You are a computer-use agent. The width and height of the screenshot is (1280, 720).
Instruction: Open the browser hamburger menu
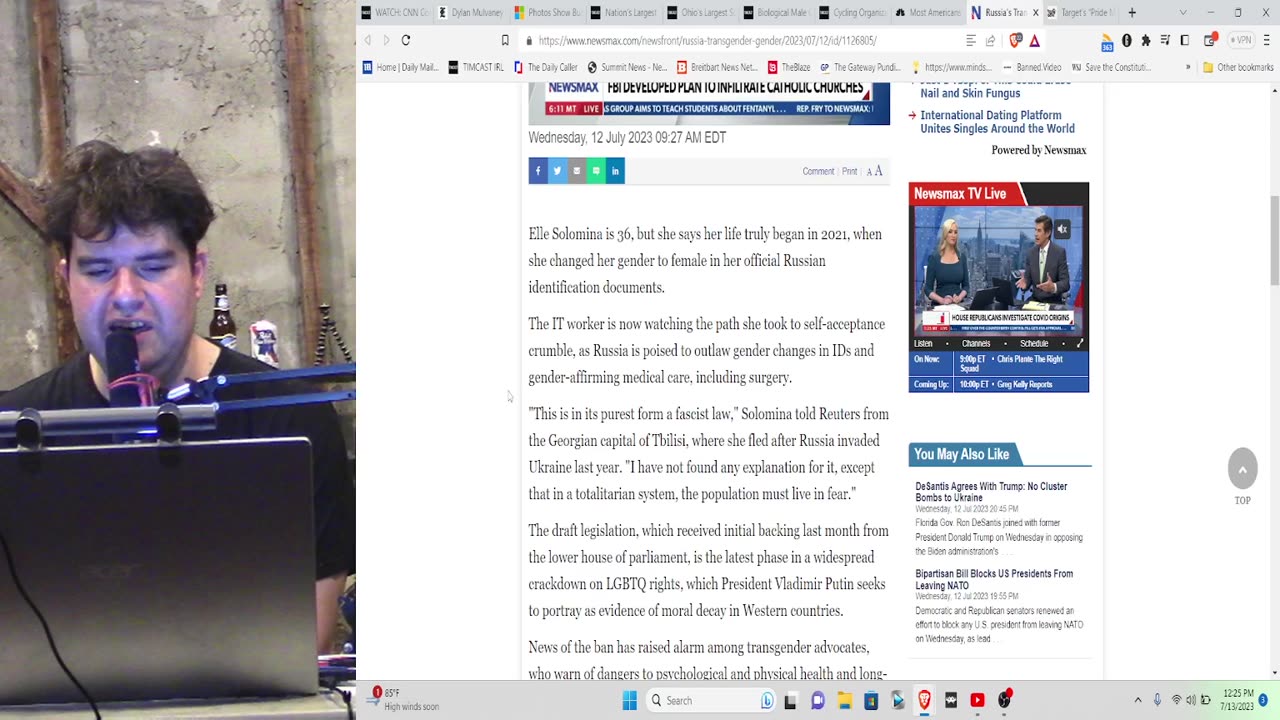pyautogui.click(x=1268, y=40)
